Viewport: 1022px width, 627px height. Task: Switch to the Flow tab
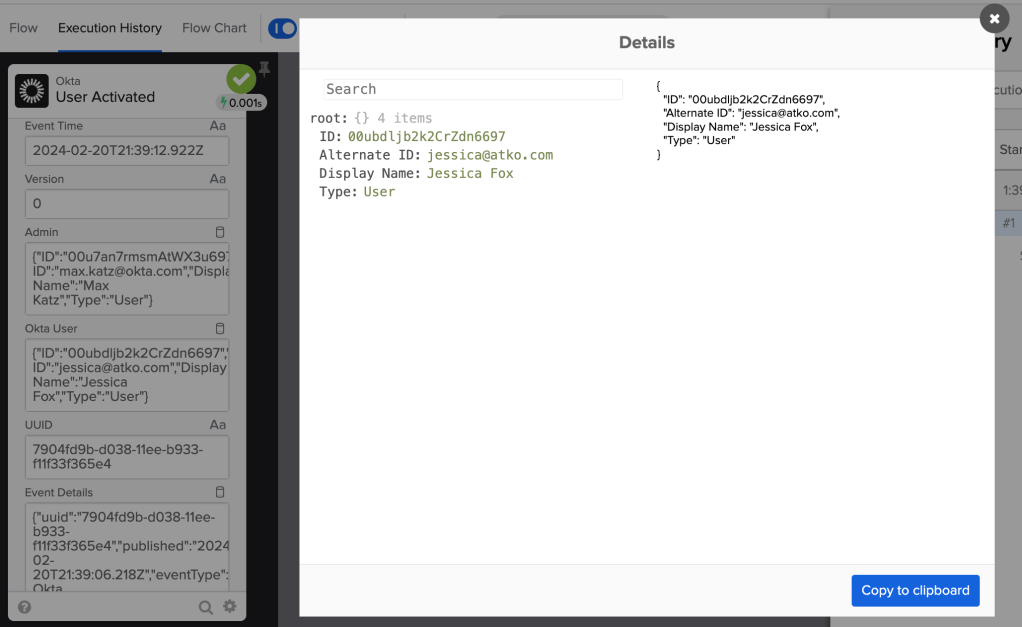pos(23,28)
